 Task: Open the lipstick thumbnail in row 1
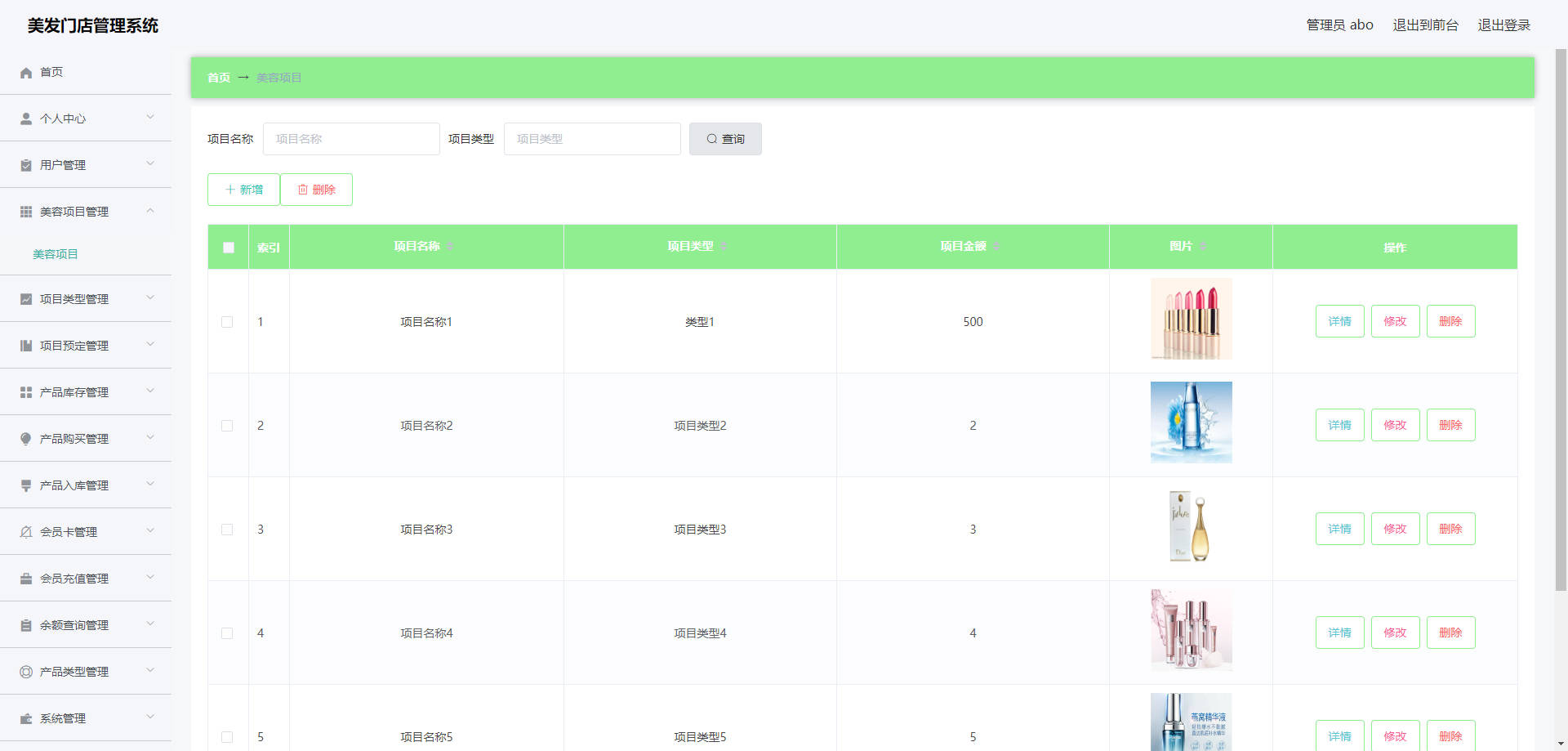(1191, 319)
